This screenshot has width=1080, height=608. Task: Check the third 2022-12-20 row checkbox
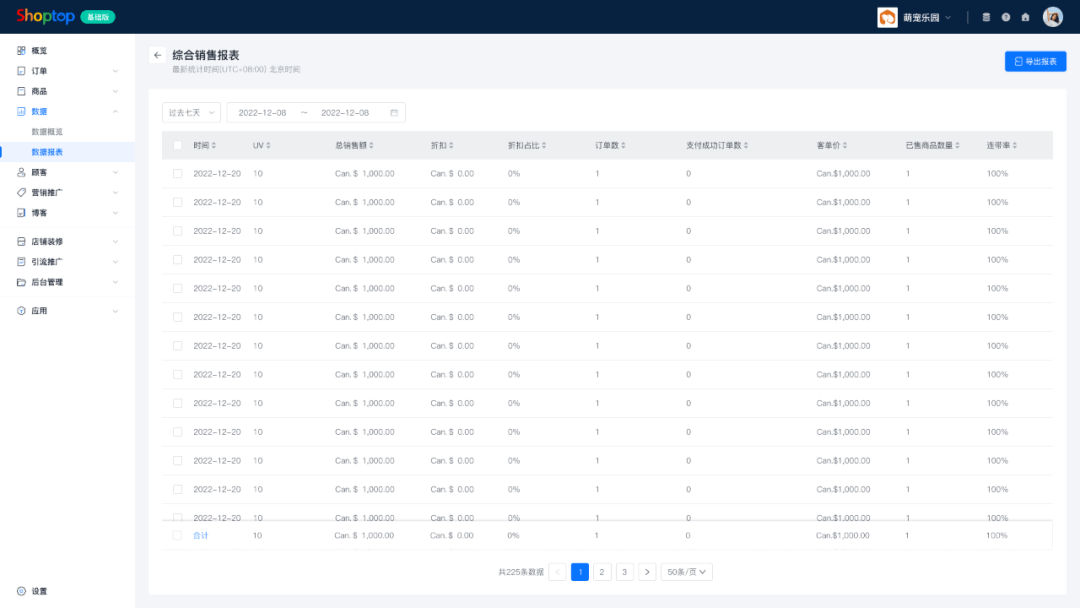pyautogui.click(x=178, y=231)
